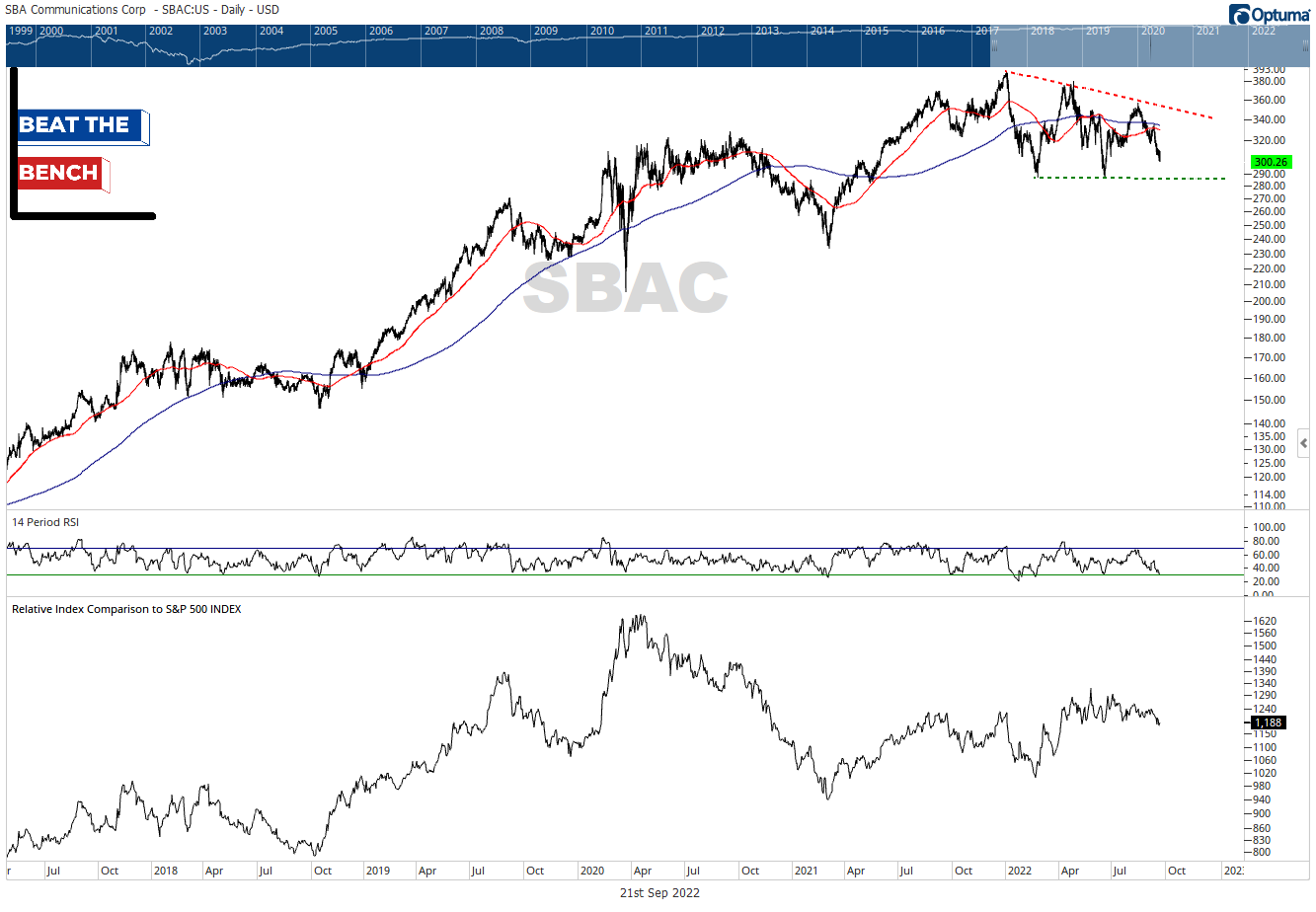Click the green dashed support line
The image size is (1316, 912).
[x=1130, y=179]
